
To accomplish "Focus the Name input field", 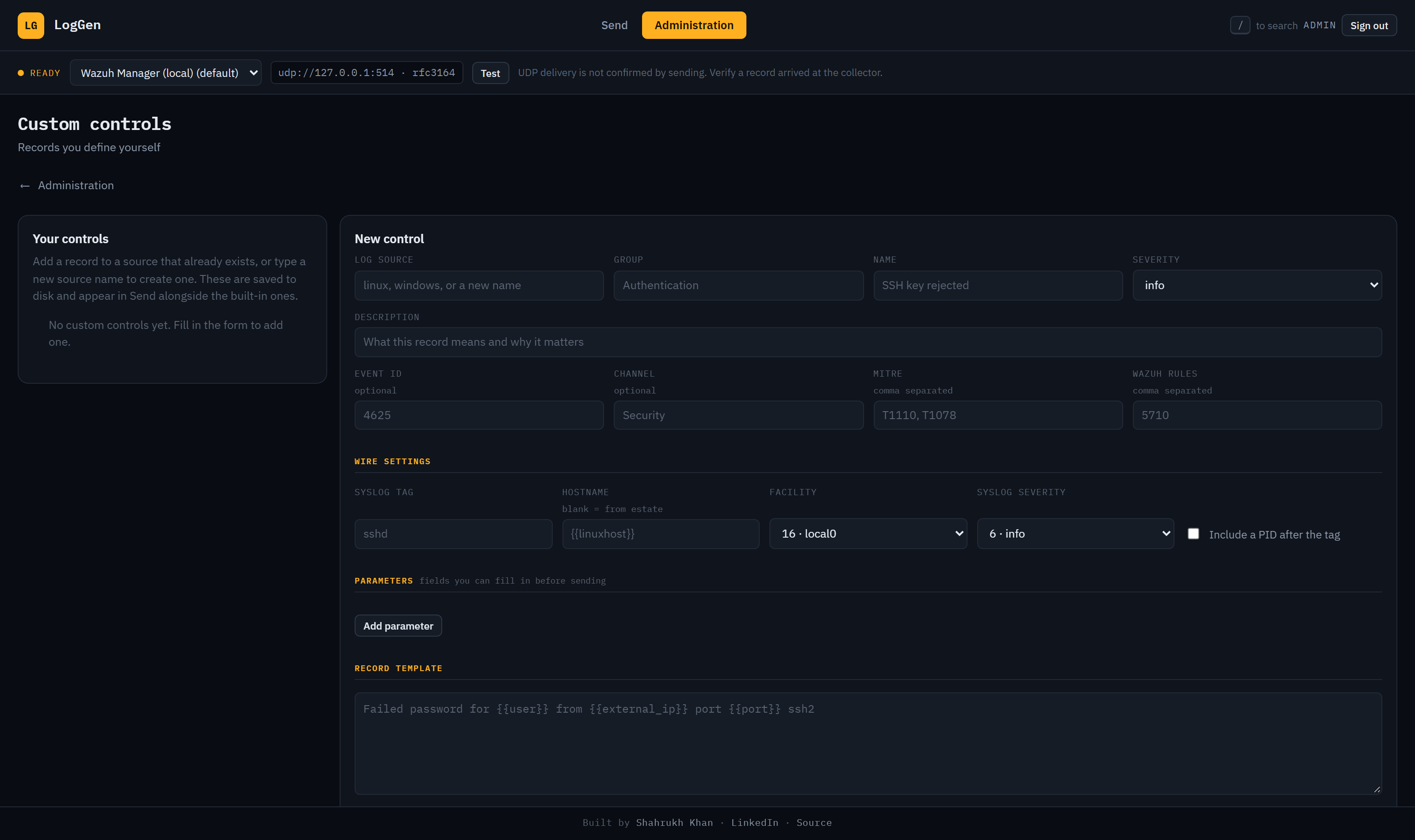I will tap(998, 285).
